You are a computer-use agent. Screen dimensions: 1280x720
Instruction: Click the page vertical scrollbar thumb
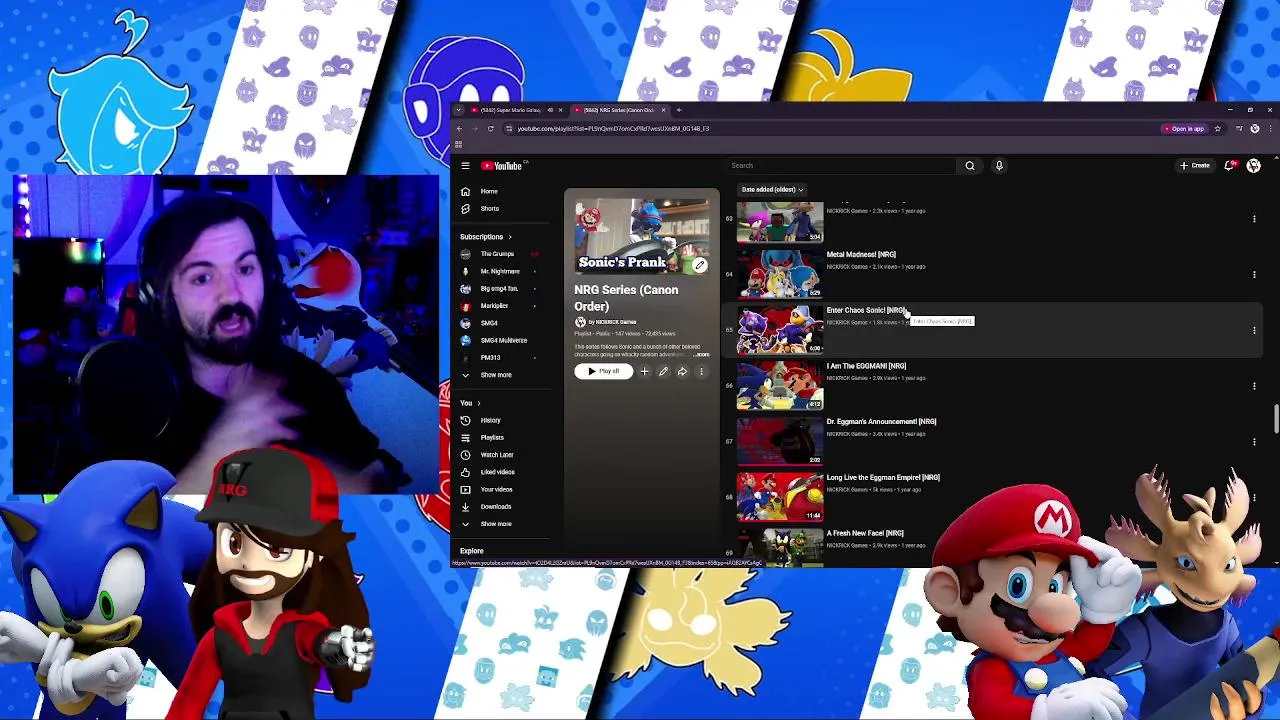coord(1275,420)
